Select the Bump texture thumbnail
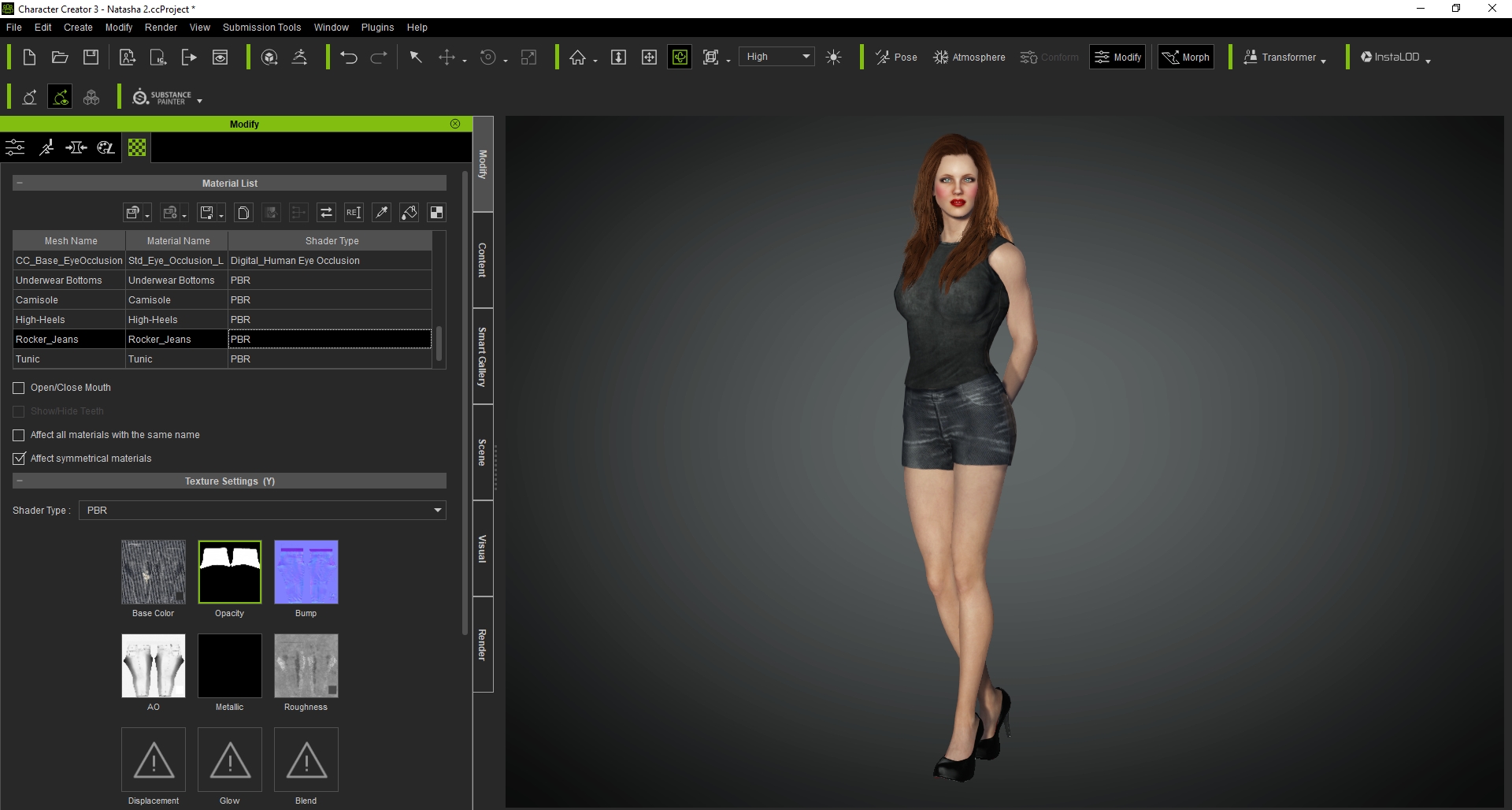 click(306, 572)
